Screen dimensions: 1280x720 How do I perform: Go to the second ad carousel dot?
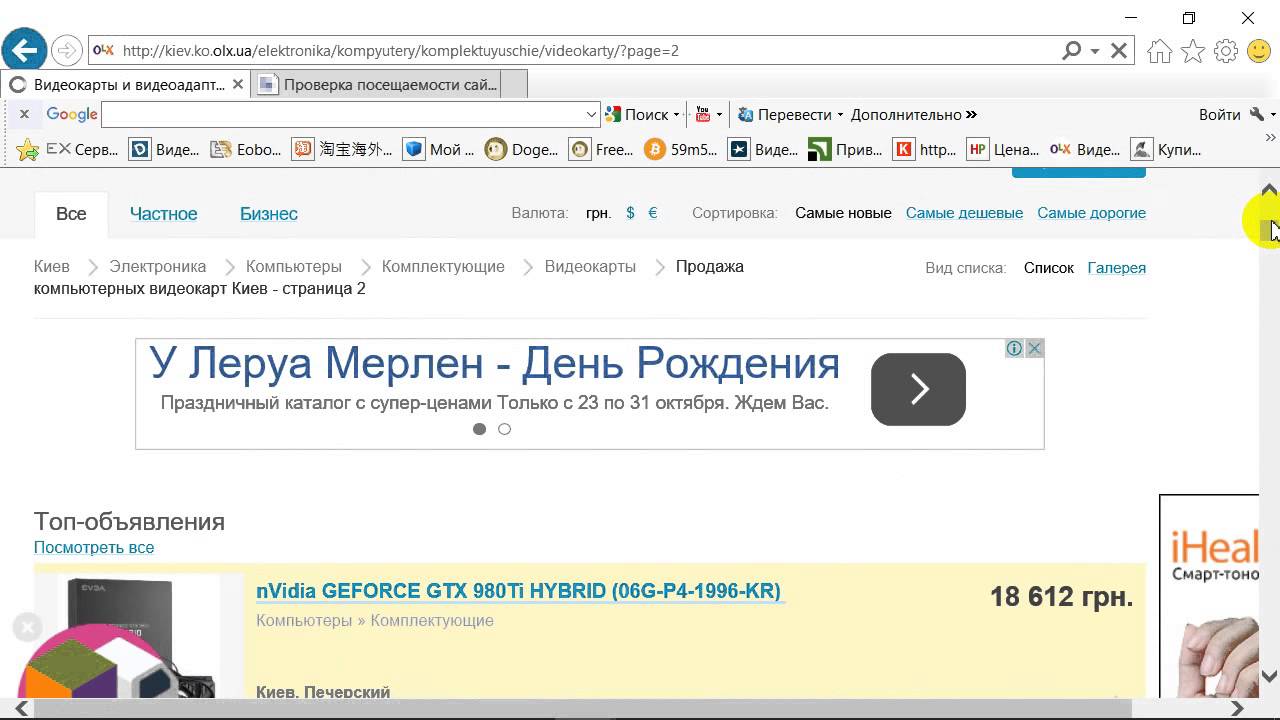click(504, 429)
